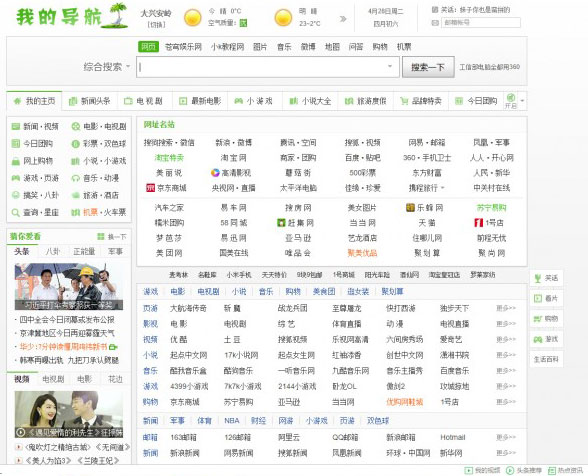Open the 淘宝特卖 link
The height and width of the screenshot is (476, 588).
pos(169,158)
